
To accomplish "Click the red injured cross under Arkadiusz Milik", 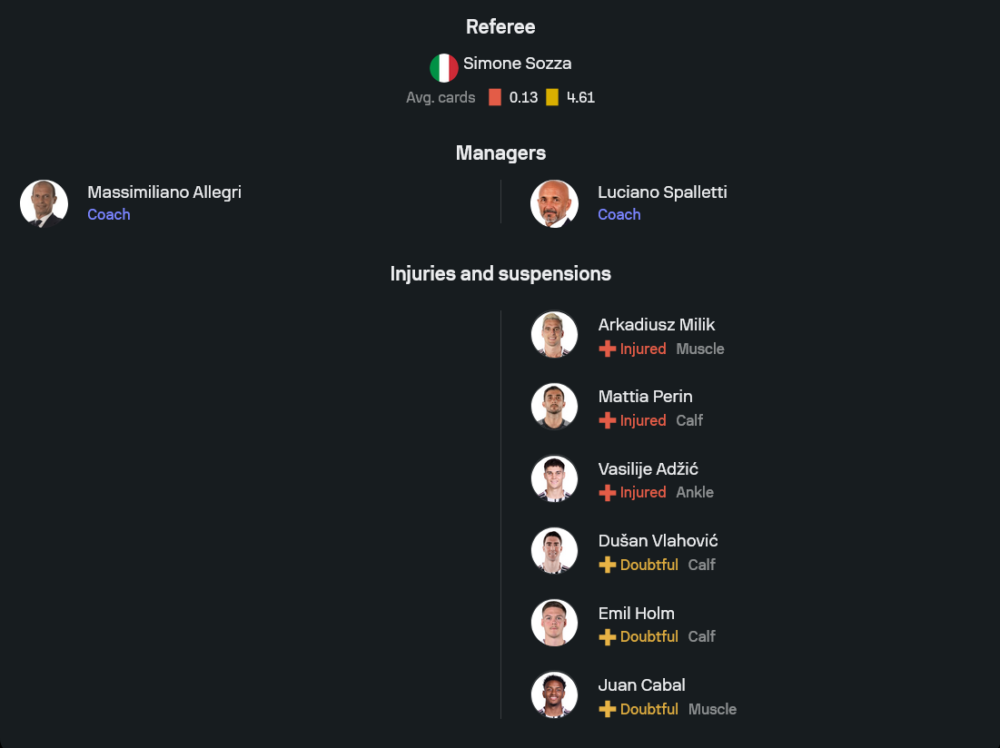I will 607,349.
